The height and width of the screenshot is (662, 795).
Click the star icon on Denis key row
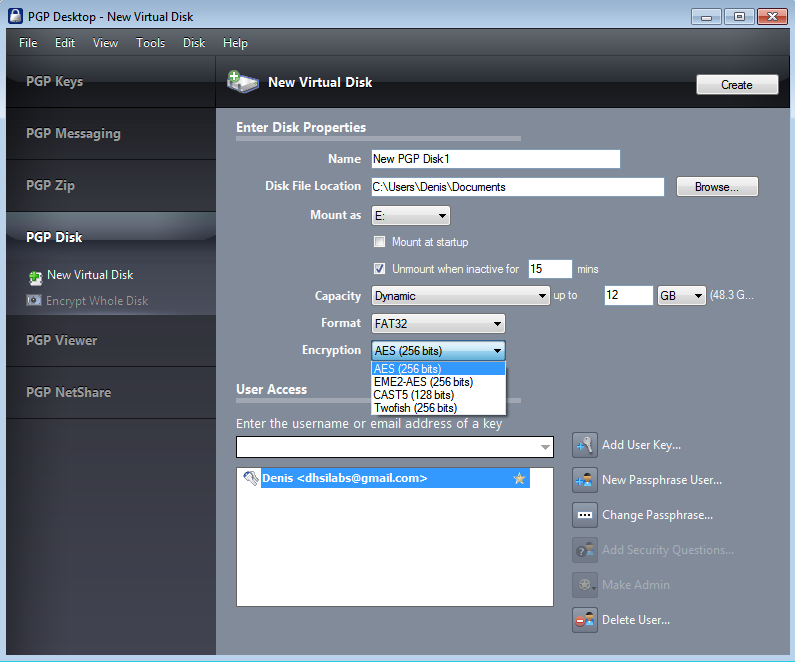tap(519, 479)
